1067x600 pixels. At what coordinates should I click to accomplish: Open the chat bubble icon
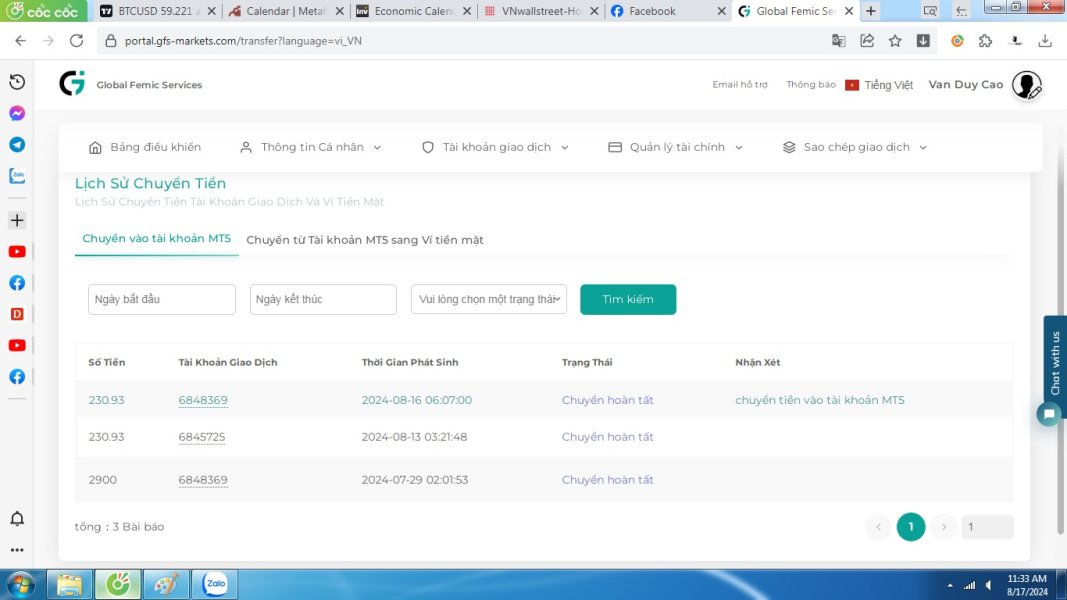click(x=1049, y=414)
